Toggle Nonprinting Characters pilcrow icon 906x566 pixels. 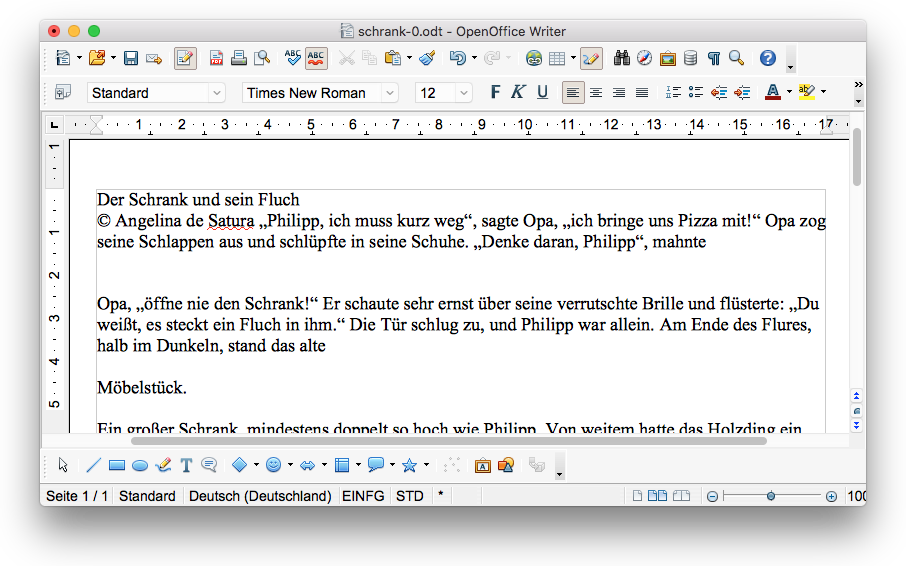[714, 58]
